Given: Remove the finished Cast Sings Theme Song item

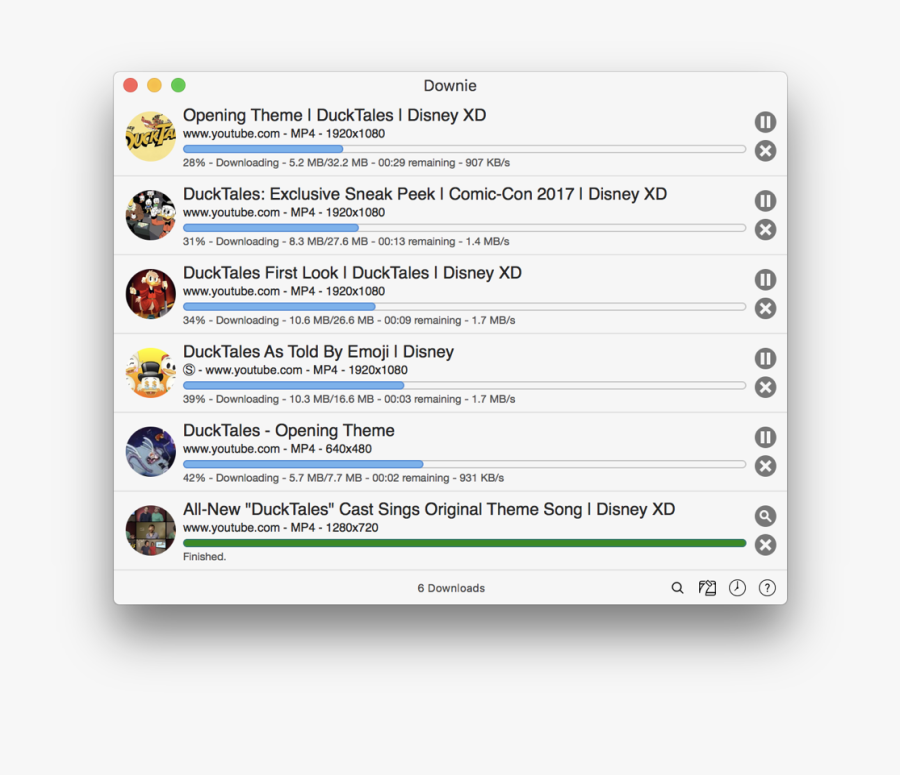Looking at the screenshot, I should coord(765,545).
